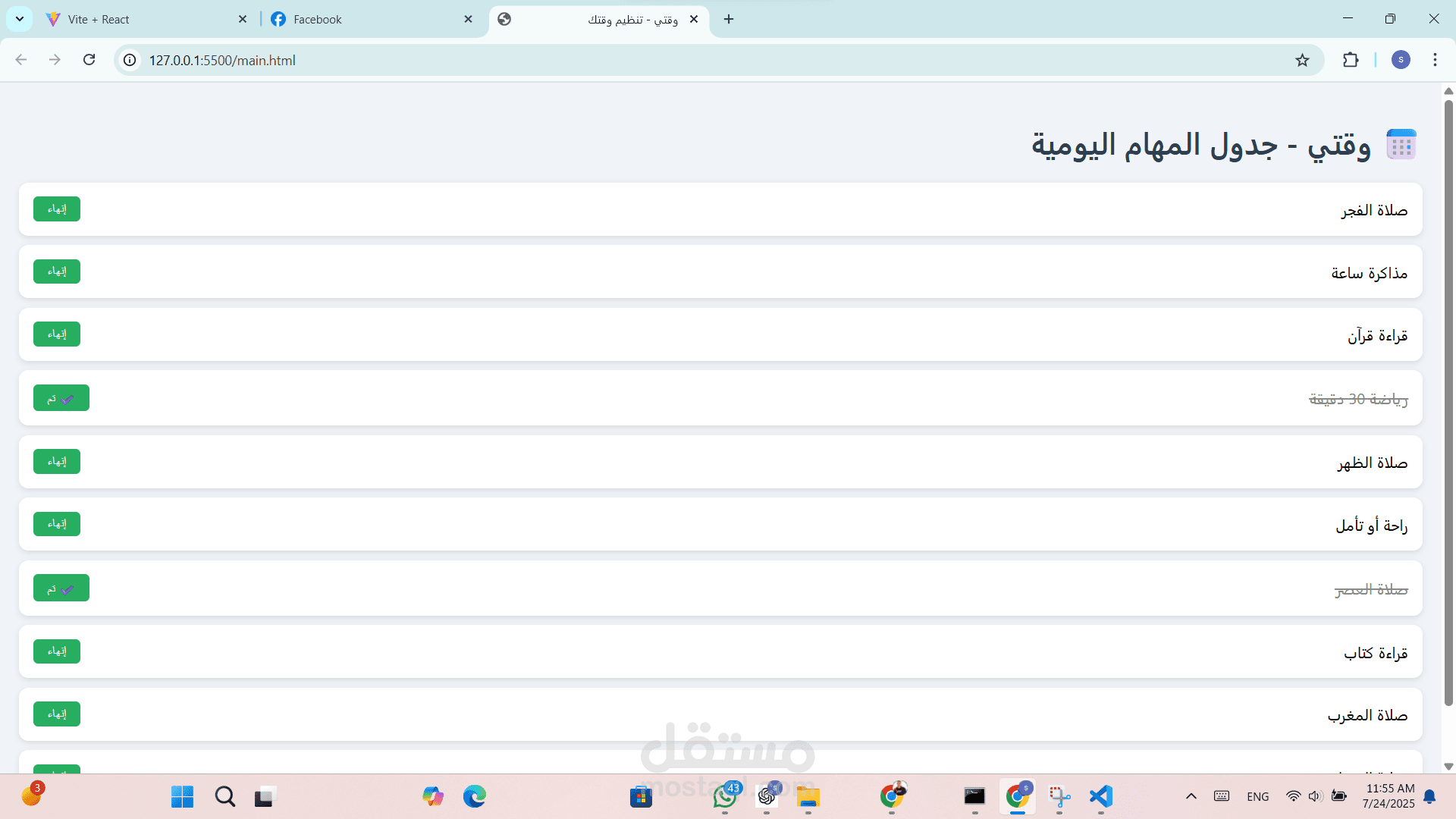Select the قراءة كتاب task text
The width and height of the screenshot is (1456, 819).
tap(1376, 653)
